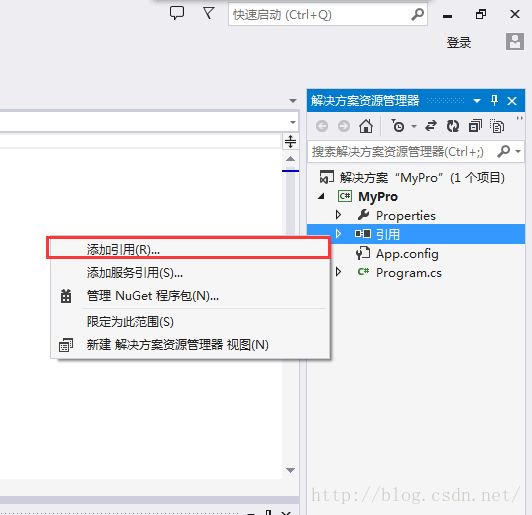532x515 pixels.
Task: Click the editor split view handle icon
Action: point(290,141)
